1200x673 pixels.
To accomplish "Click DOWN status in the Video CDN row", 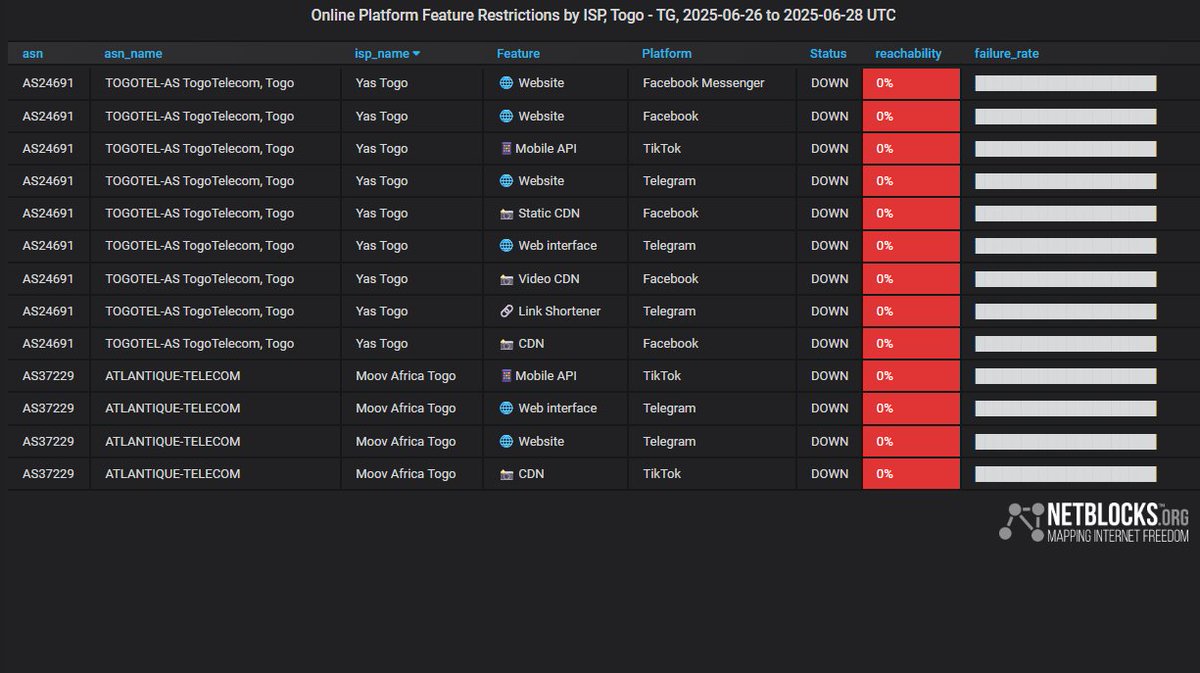I will click(830, 278).
